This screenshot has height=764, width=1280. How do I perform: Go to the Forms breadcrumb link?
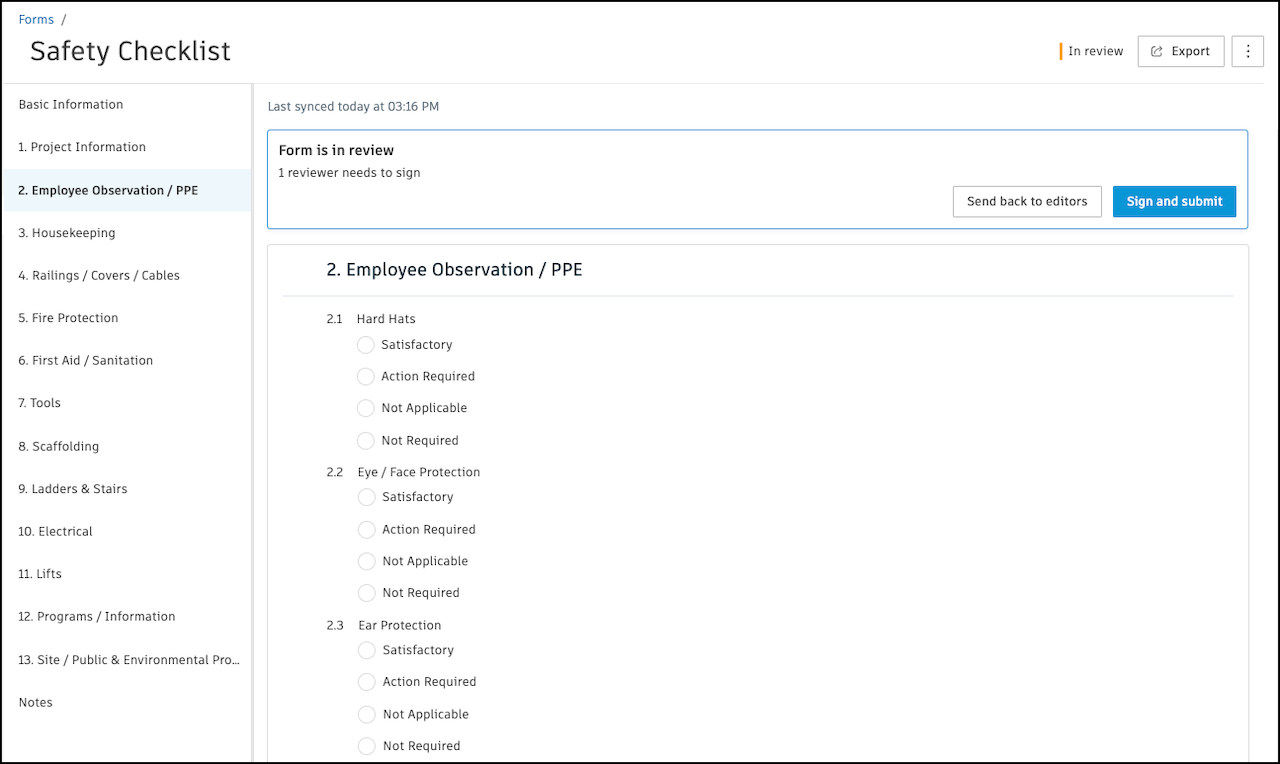[x=36, y=19]
